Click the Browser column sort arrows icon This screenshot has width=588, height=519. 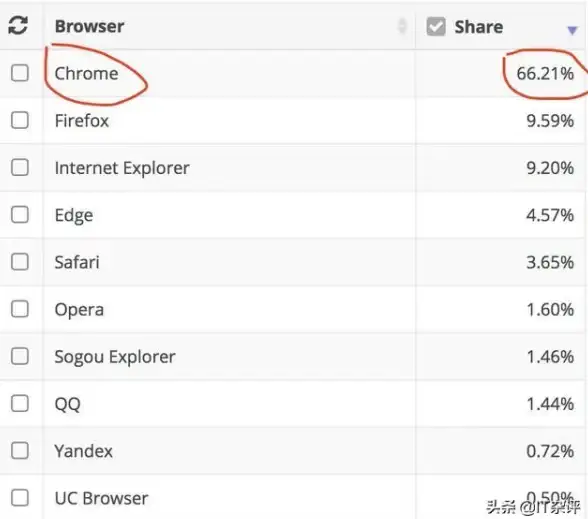402,26
